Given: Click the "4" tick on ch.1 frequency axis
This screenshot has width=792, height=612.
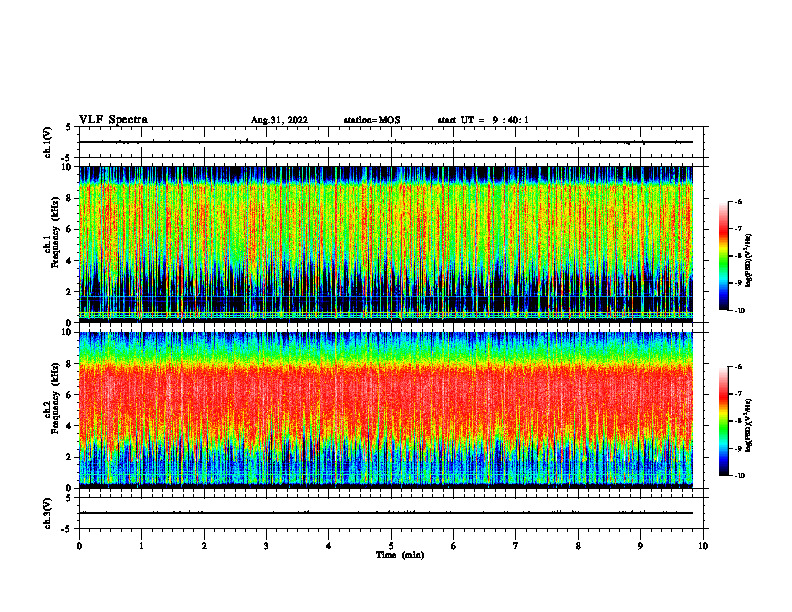Looking at the screenshot, I should click(x=70, y=261).
